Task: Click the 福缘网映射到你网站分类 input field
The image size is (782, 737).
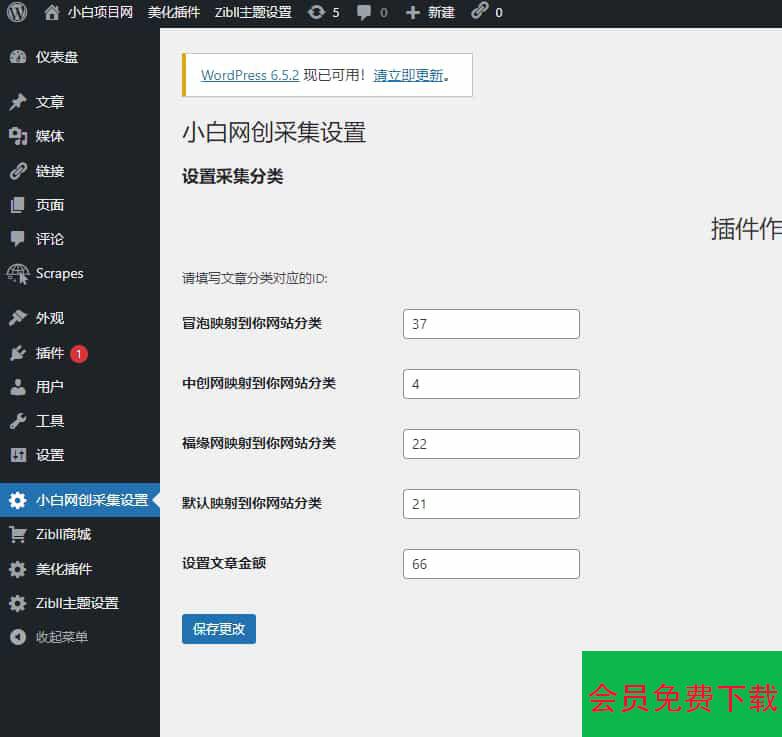Action: click(x=491, y=444)
